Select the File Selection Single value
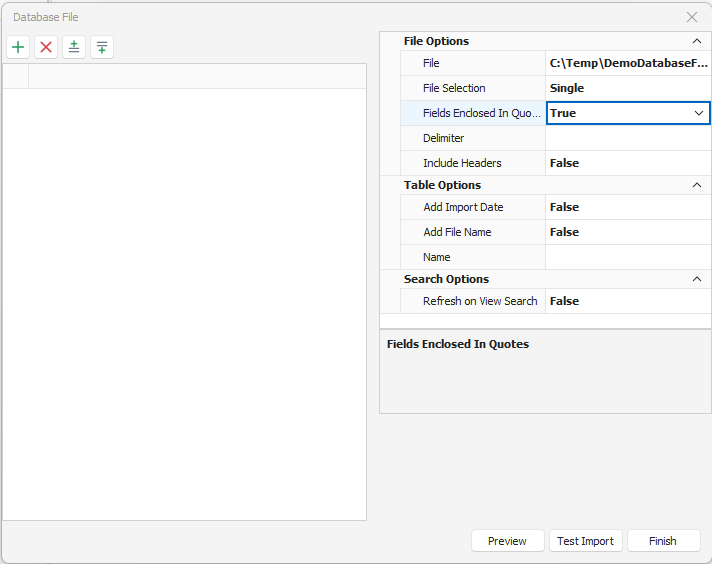712x564 pixels. 628,88
